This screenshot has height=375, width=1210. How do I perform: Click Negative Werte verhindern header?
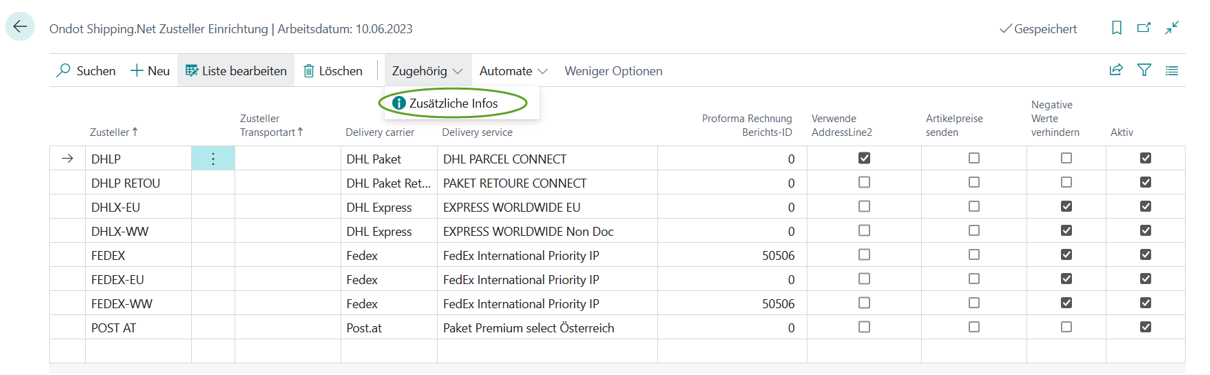pyautogui.click(x=1054, y=118)
